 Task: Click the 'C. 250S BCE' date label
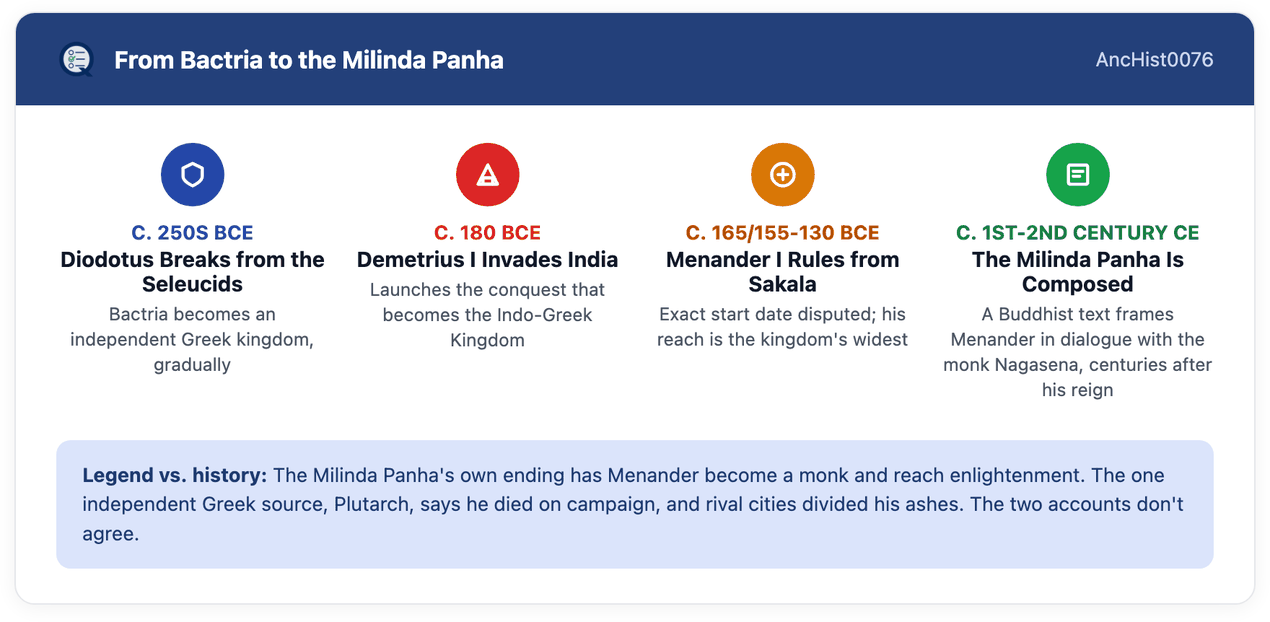192,233
